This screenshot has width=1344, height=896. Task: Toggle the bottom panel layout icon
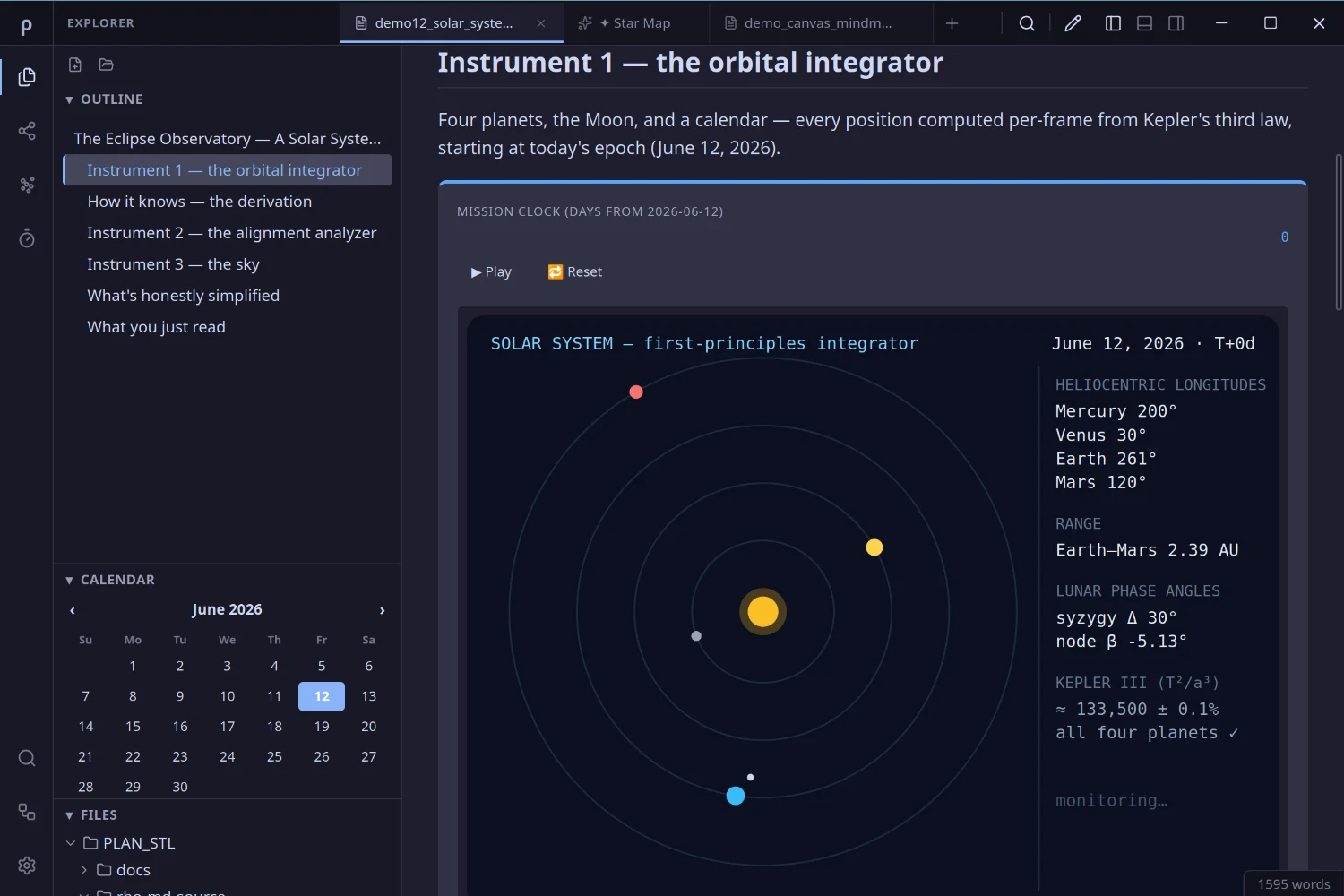pyautogui.click(x=1144, y=23)
